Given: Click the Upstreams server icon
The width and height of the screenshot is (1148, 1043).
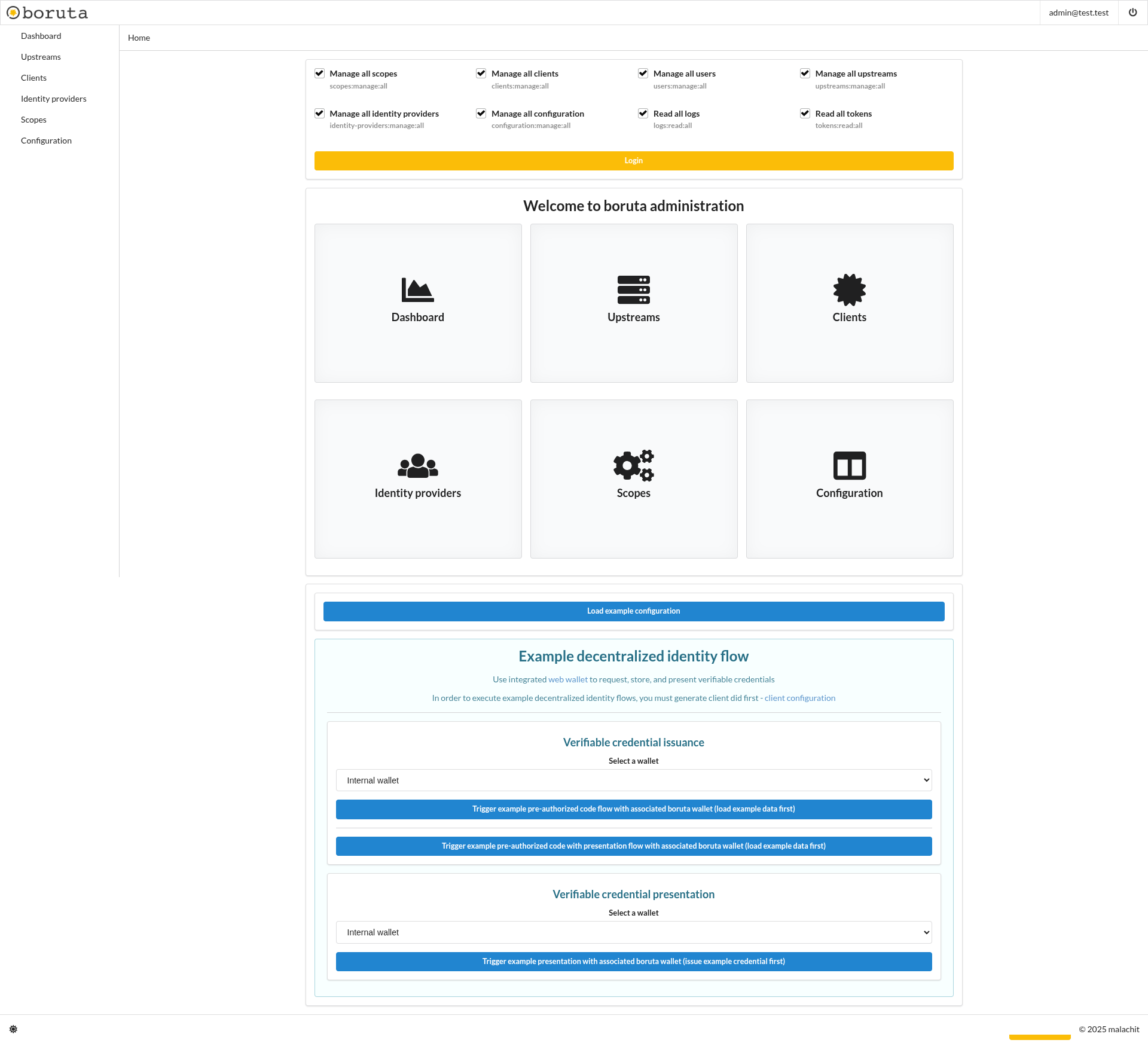Looking at the screenshot, I should (633, 290).
